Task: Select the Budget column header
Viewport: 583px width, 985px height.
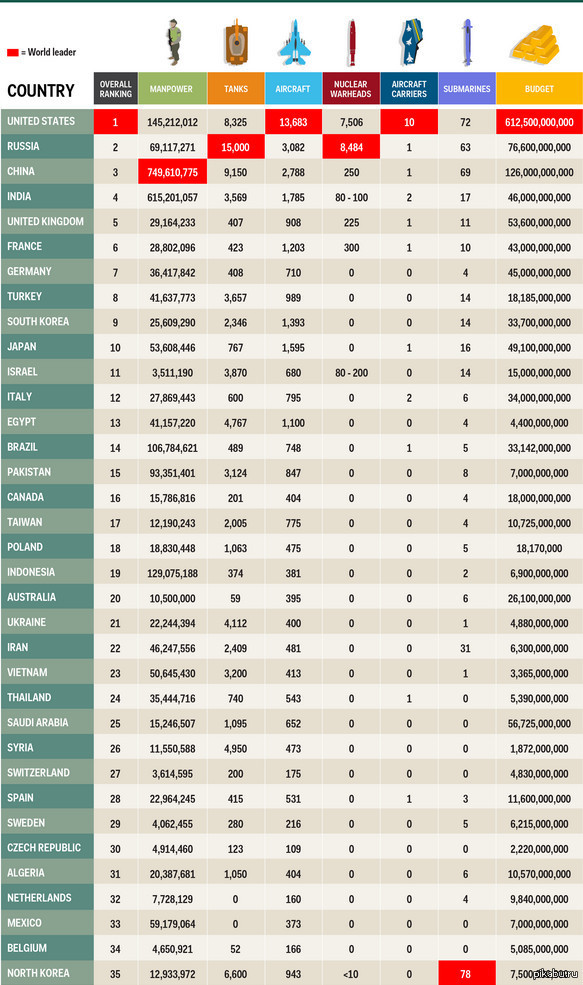Action: pyautogui.click(x=539, y=89)
